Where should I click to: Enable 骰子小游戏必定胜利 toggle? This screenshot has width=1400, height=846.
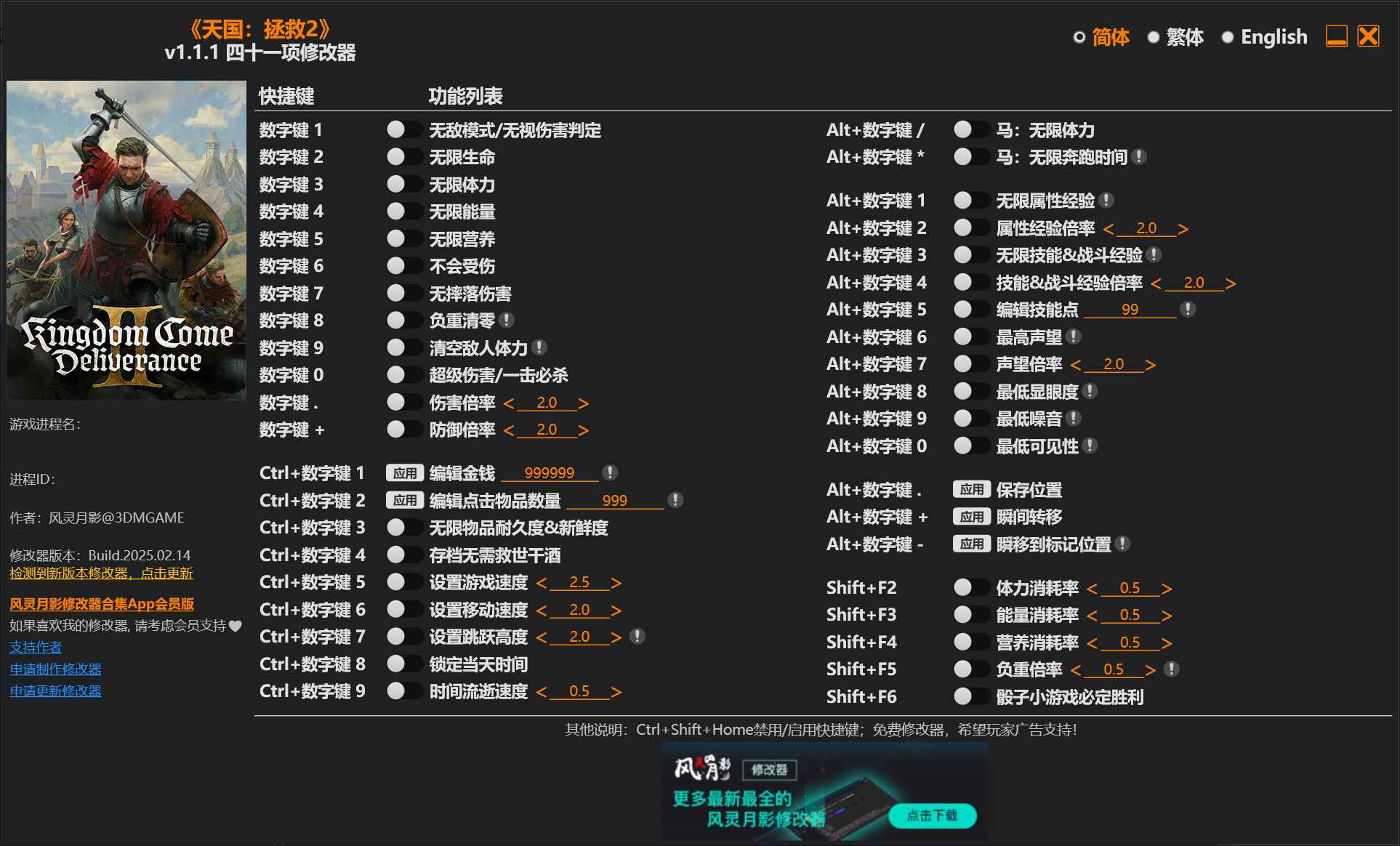[971, 696]
